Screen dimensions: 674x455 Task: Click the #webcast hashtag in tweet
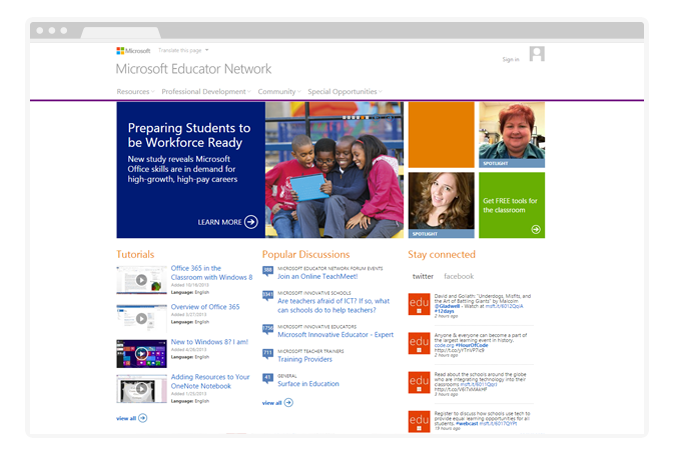pyautogui.click(x=467, y=424)
